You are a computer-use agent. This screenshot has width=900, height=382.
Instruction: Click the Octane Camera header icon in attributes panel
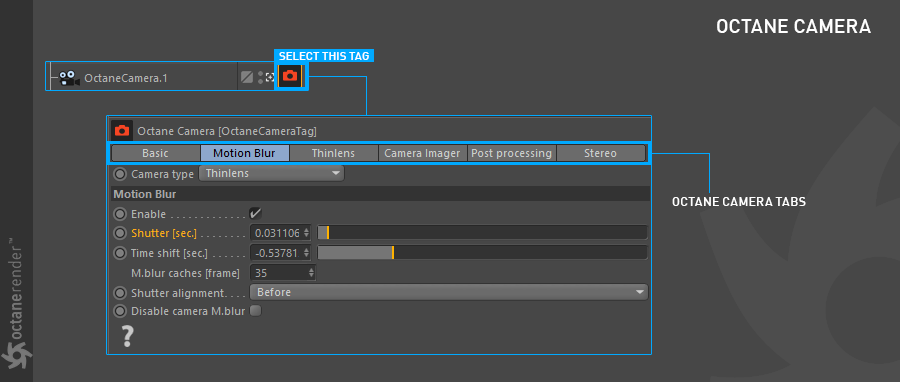point(122,131)
